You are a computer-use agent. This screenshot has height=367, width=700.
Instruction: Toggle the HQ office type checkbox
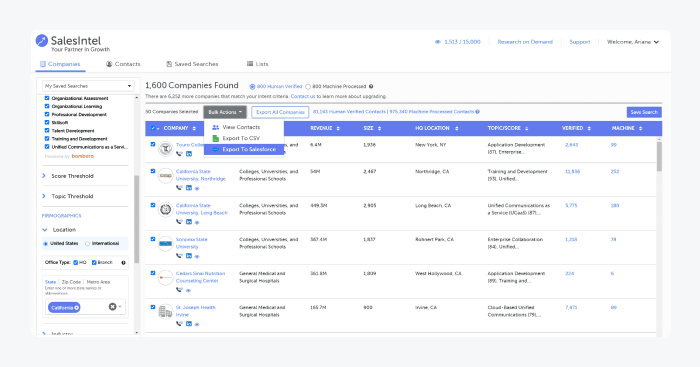coord(75,263)
